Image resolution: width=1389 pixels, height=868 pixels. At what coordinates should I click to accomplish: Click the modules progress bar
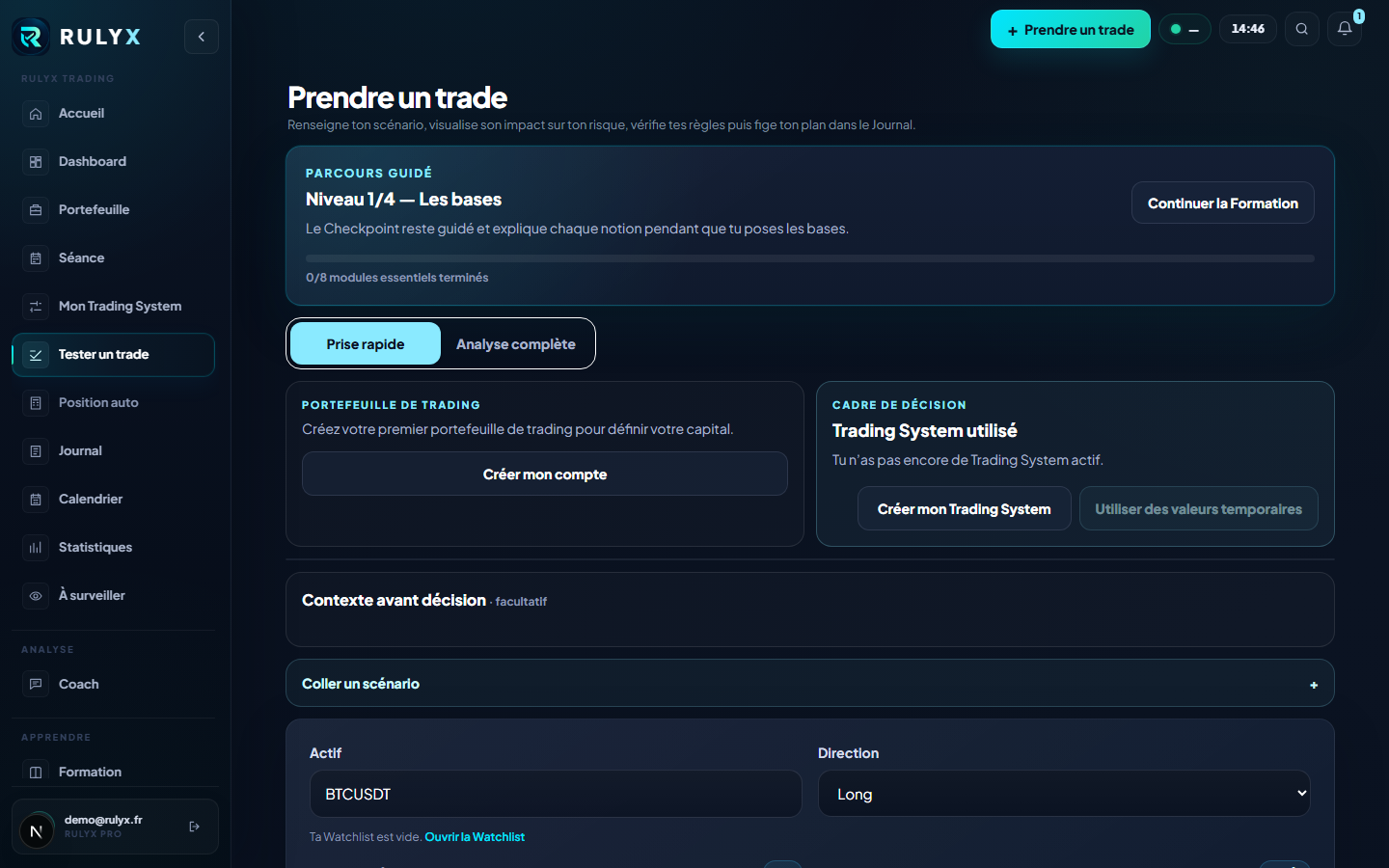[x=810, y=258]
